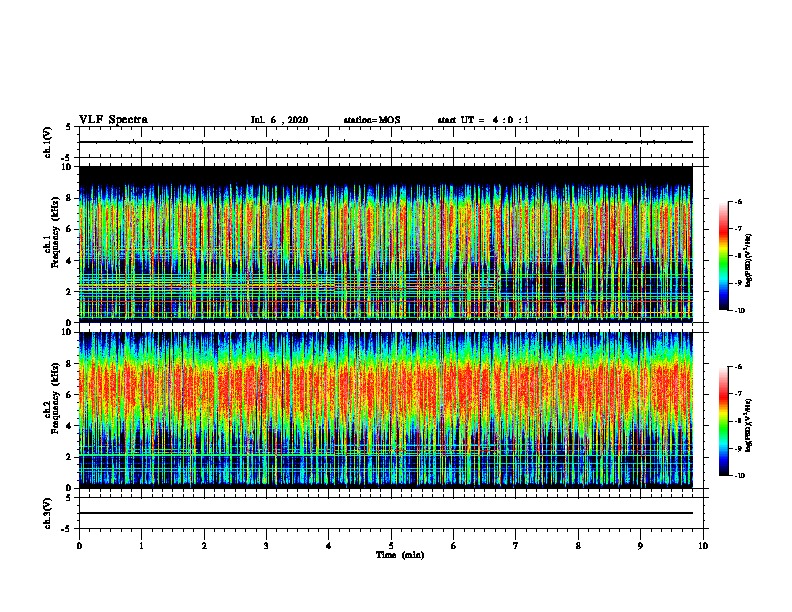Image resolution: width=792 pixels, height=612 pixels.
Task: Select the "start UT = 4:0:1" text
Action: 483,120
